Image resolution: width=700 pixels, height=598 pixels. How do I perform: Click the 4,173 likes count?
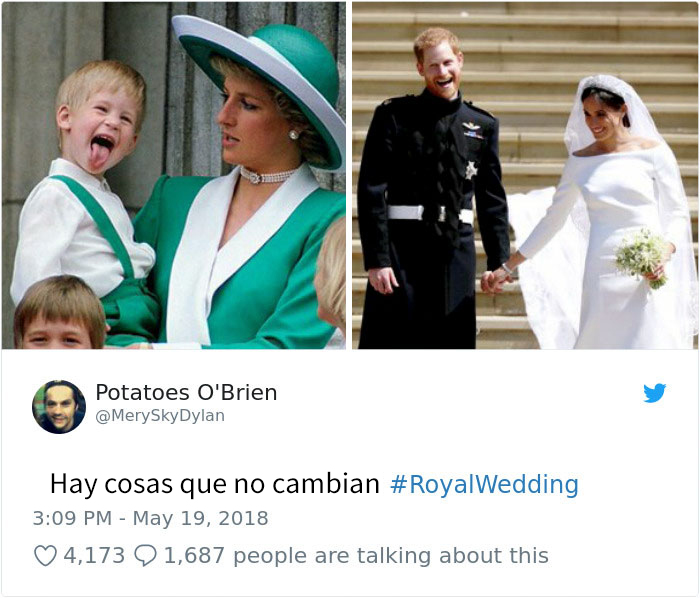(94, 556)
